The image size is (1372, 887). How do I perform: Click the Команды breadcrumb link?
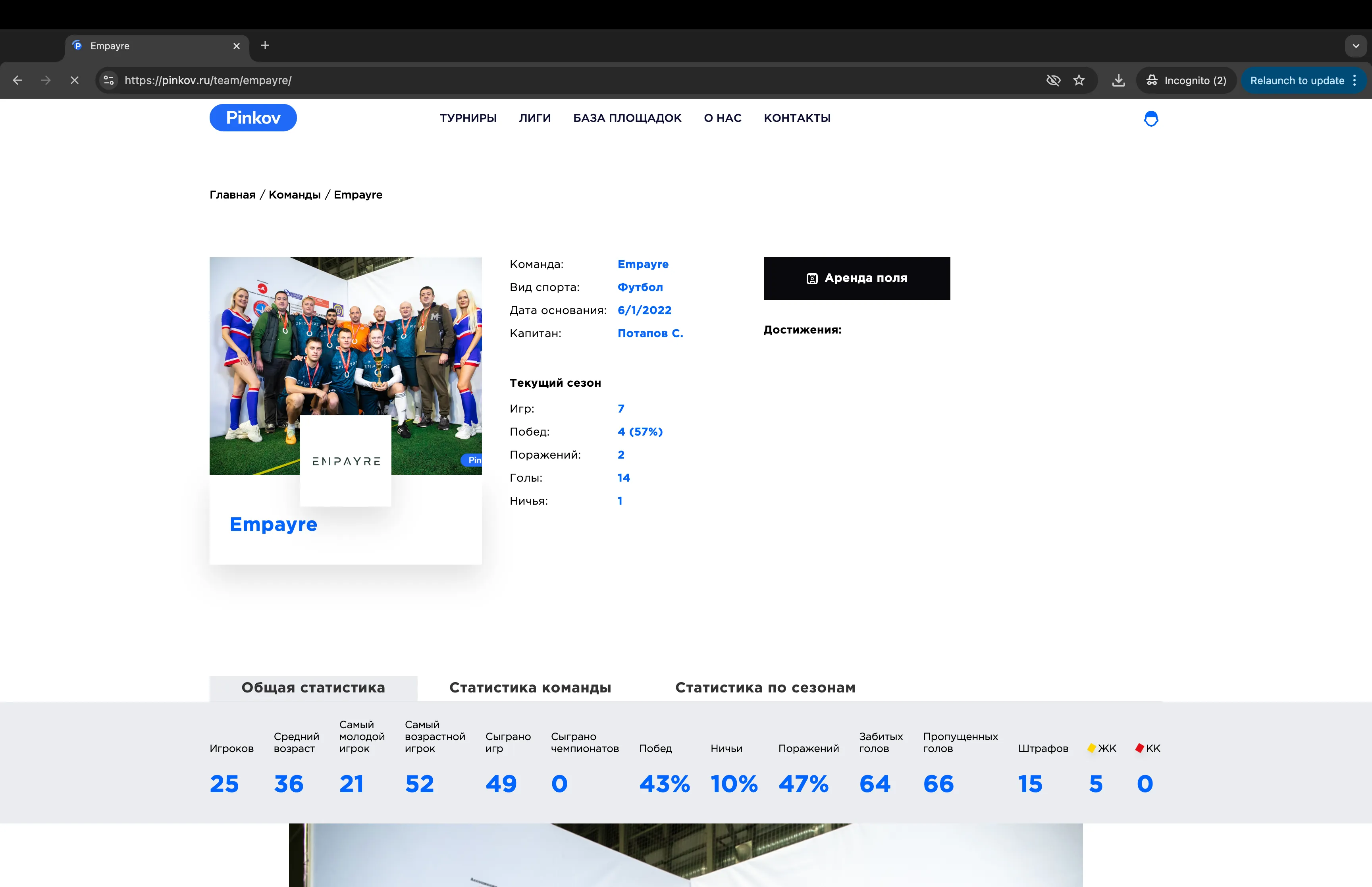(x=294, y=195)
